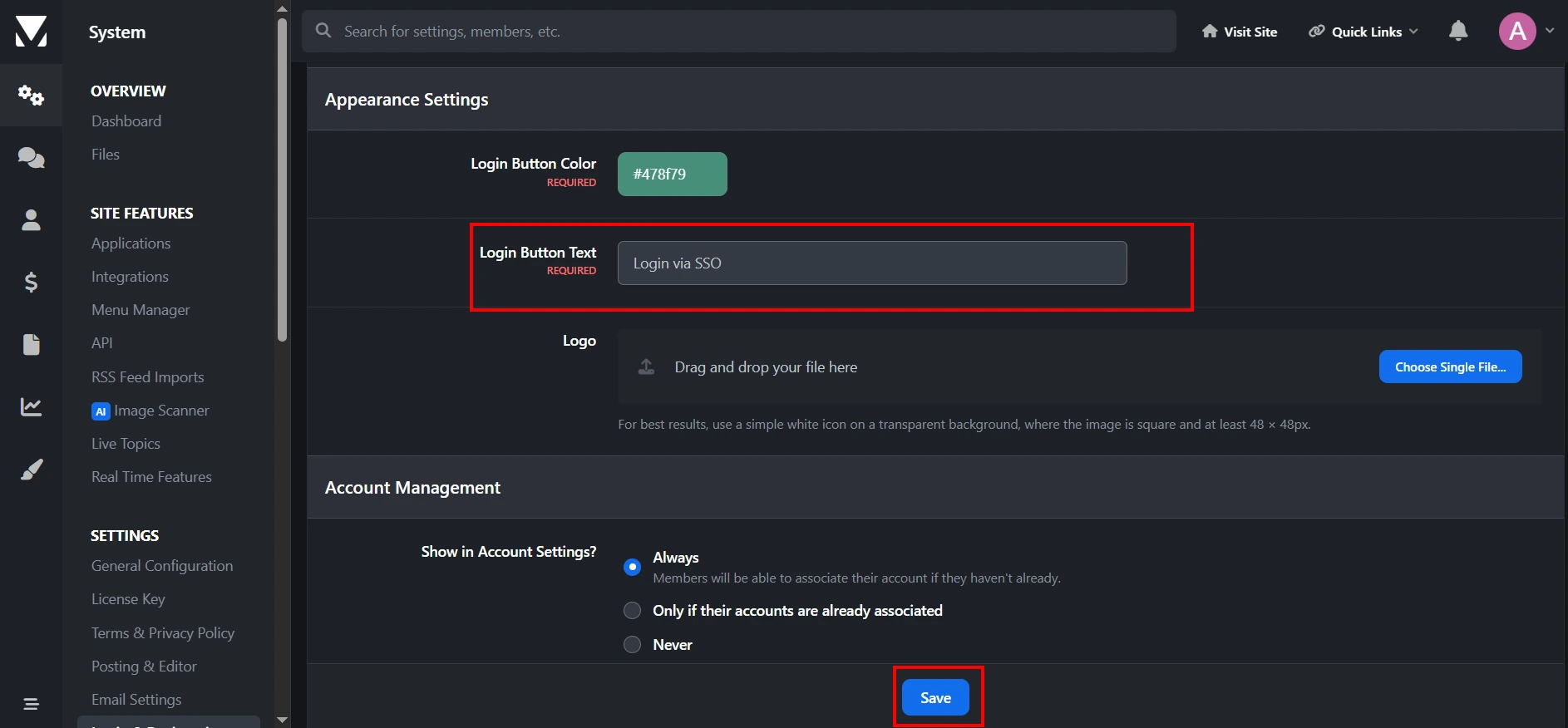Viewport: 1568px width, 728px height.
Task: Select the Always radio option
Action: [x=632, y=567]
